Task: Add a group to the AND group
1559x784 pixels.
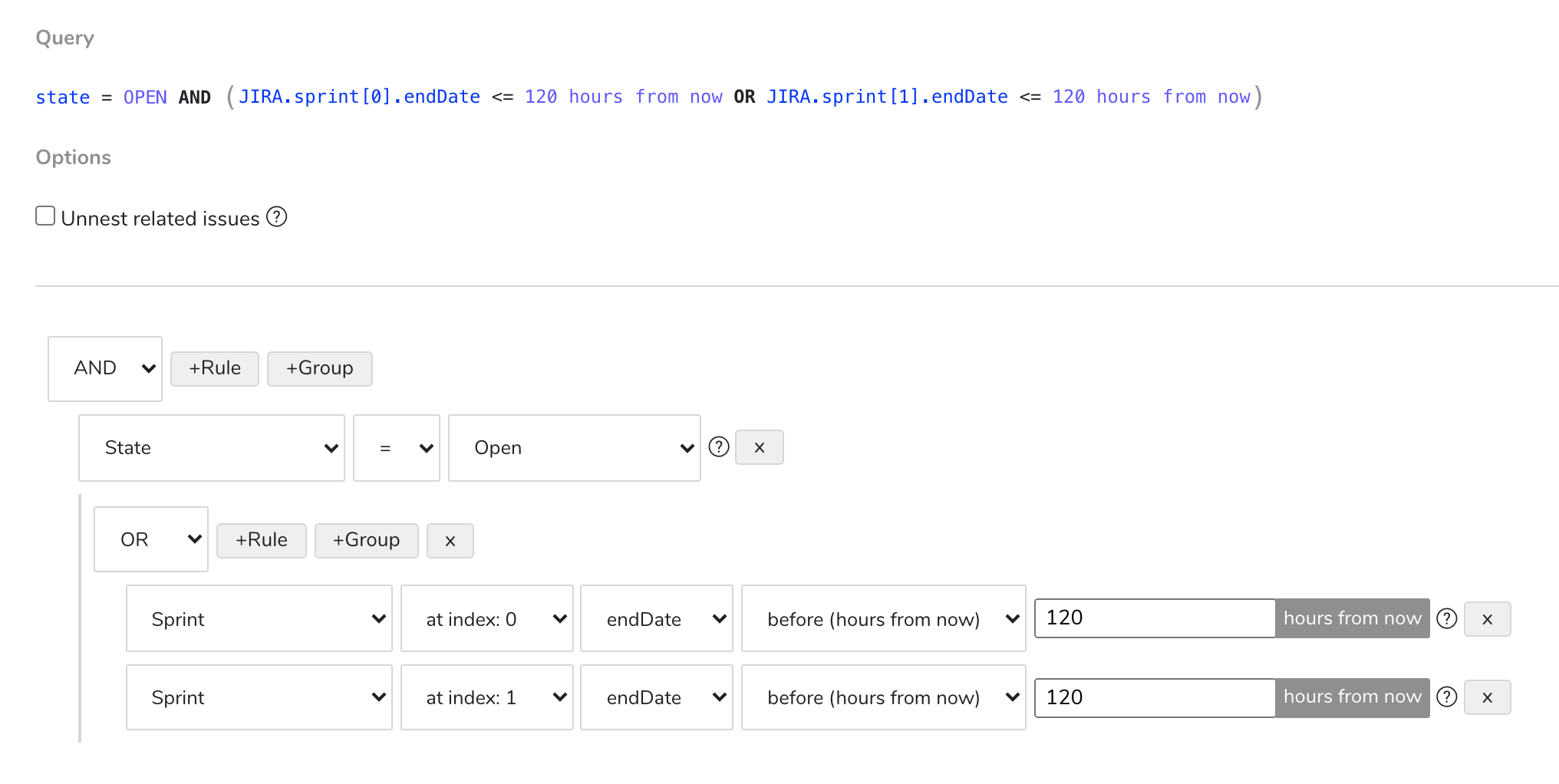Action: point(320,369)
